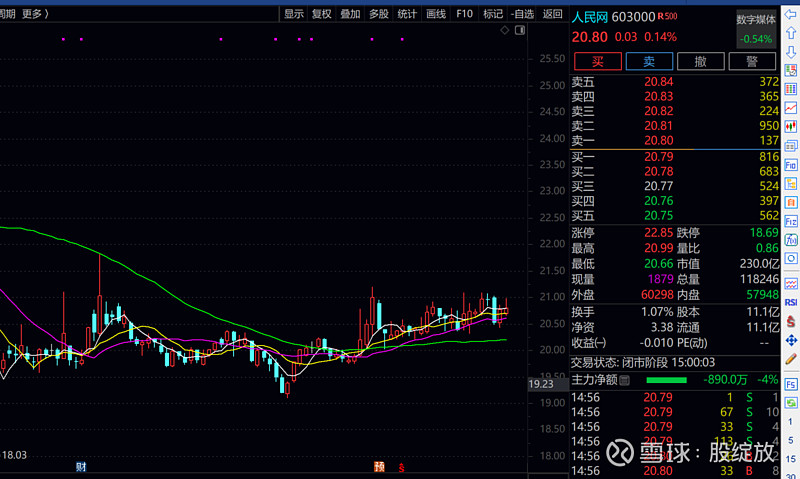
Task: Click the 撤 cancel order button
Action: point(701,61)
